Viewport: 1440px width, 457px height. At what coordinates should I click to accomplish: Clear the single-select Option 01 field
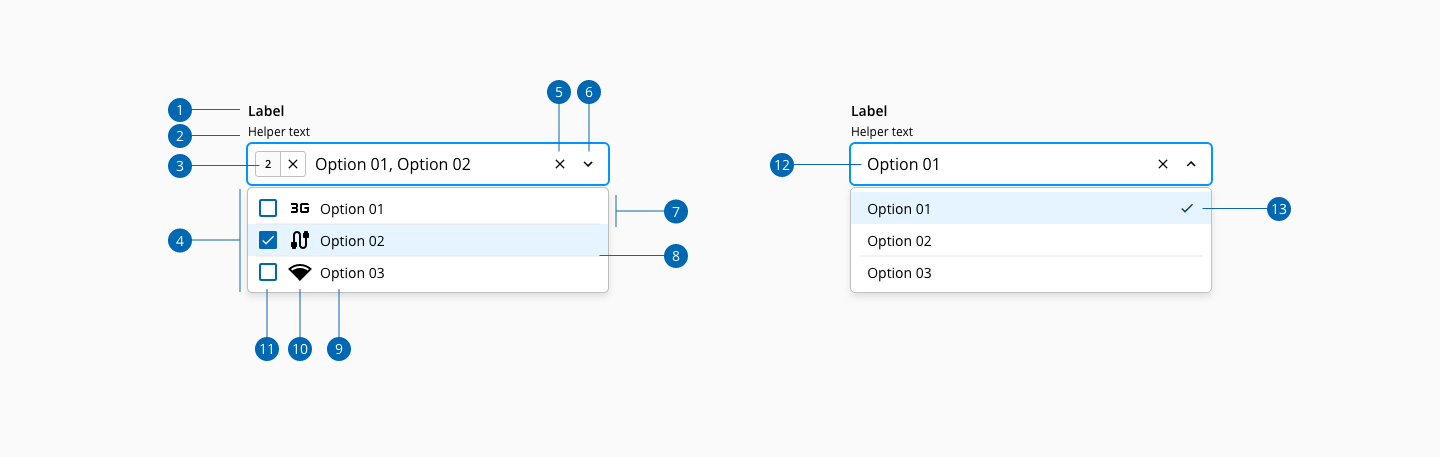click(1162, 164)
